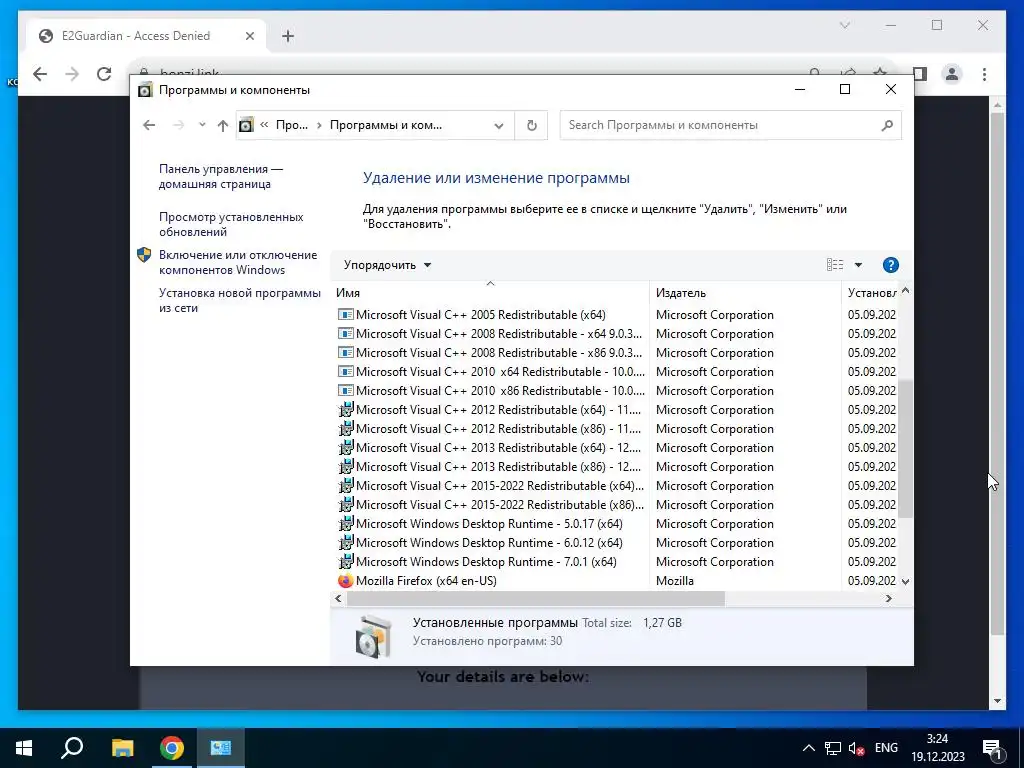Select Windows Desktop Runtime 6.0.12 (x64)

click(x=616, y=543)
